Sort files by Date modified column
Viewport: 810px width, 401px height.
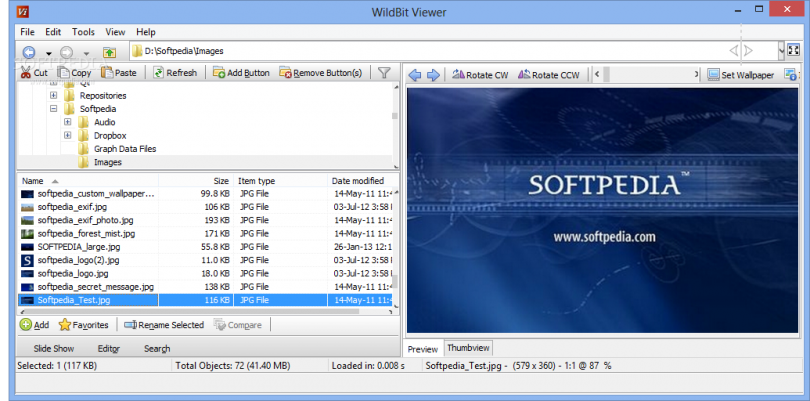[x=358, y=181]
